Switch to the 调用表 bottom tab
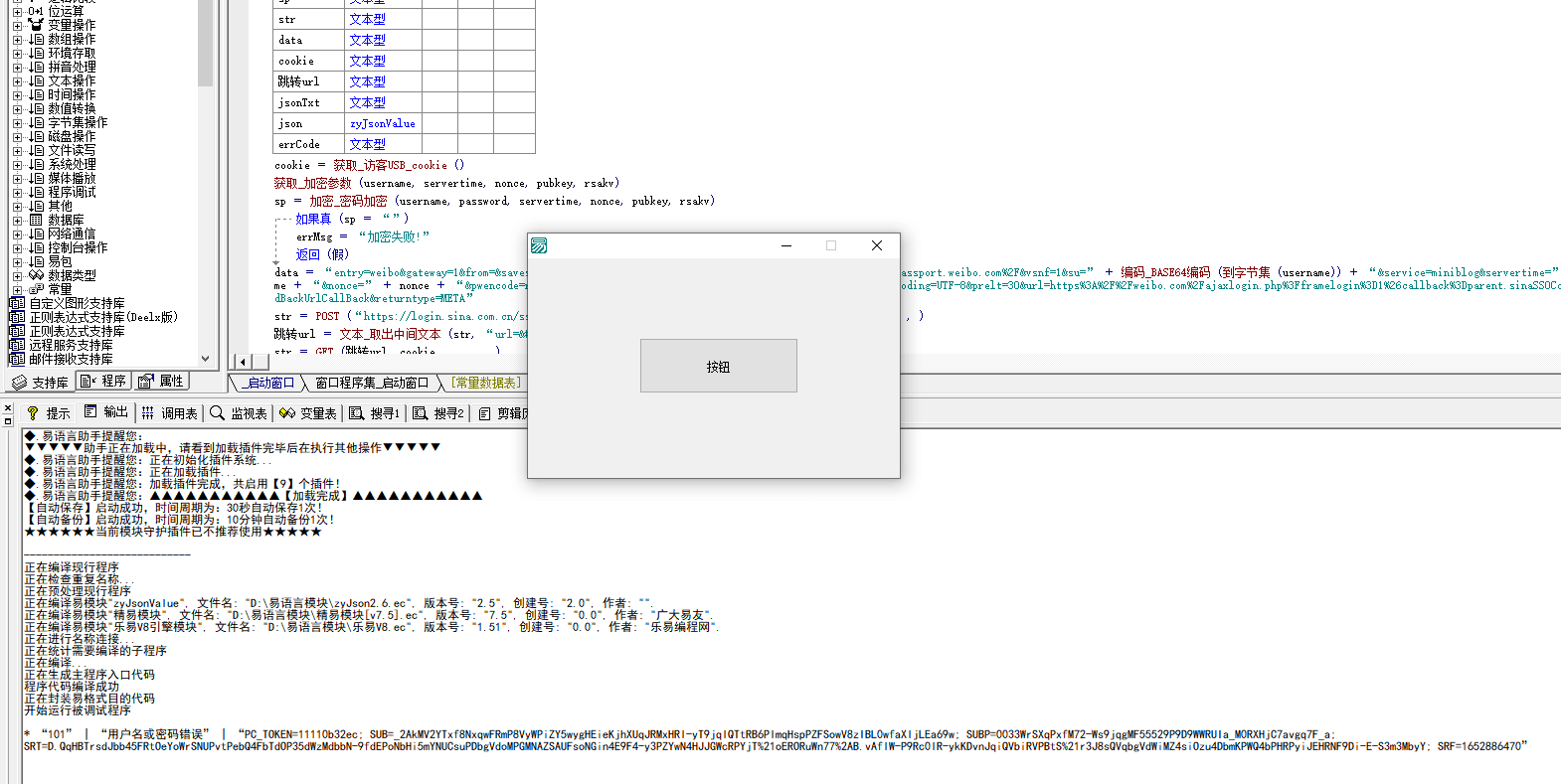Image resolution: width=1561 pixels, height=784 pixels. pyautogui.click(x=169, y=412)
